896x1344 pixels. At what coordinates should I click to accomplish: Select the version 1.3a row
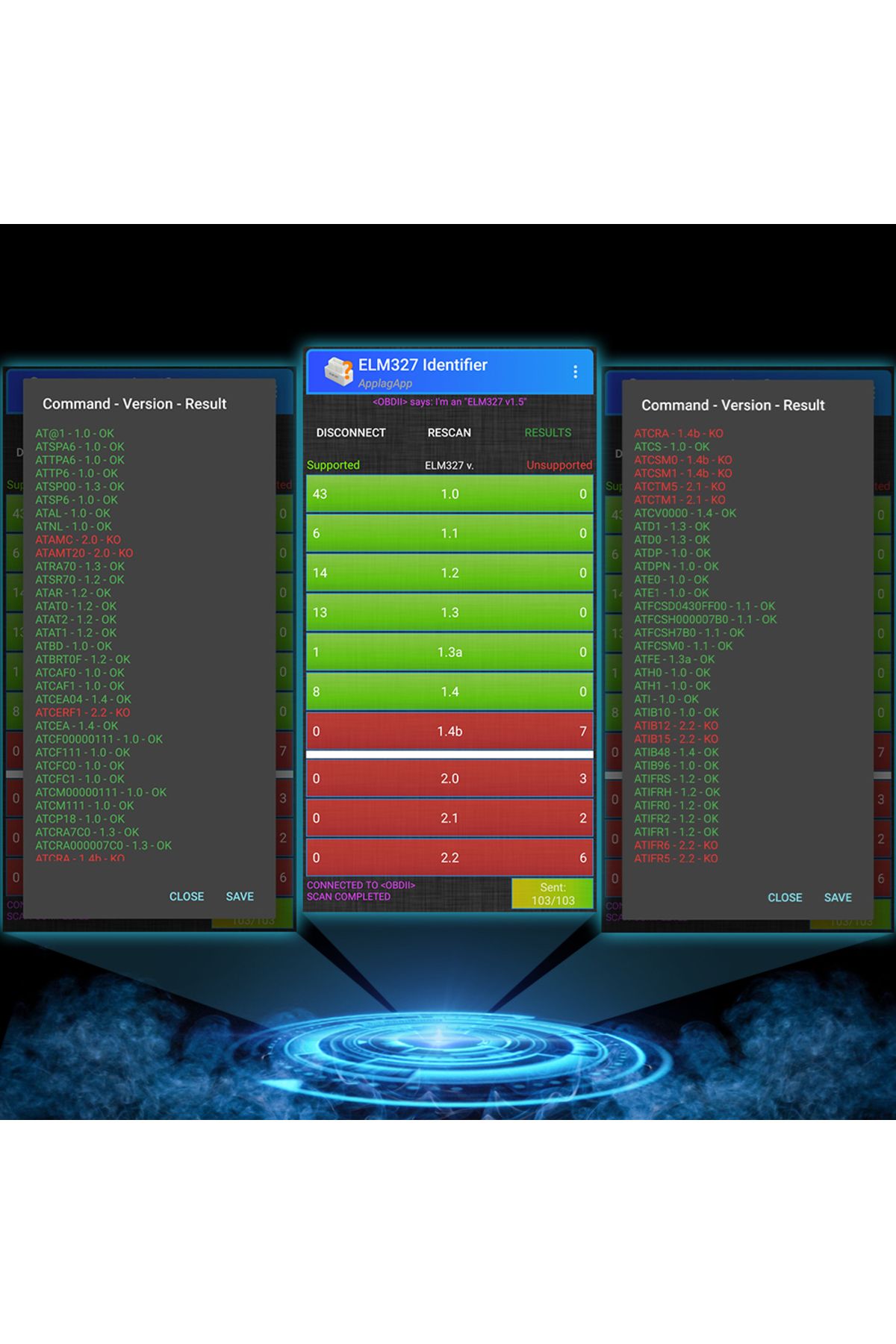coord(449,652)
